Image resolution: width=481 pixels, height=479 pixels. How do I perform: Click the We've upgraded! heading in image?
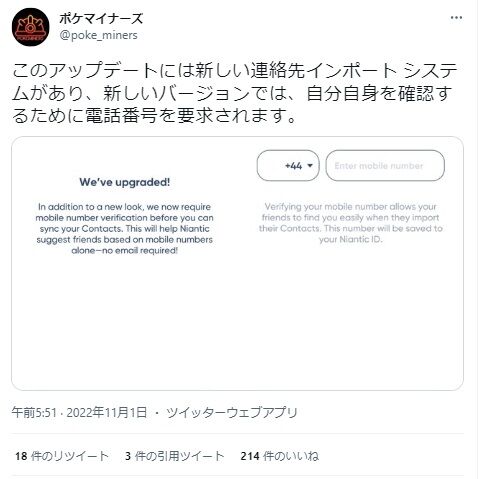pyautogui.click(x=124, y=182)
